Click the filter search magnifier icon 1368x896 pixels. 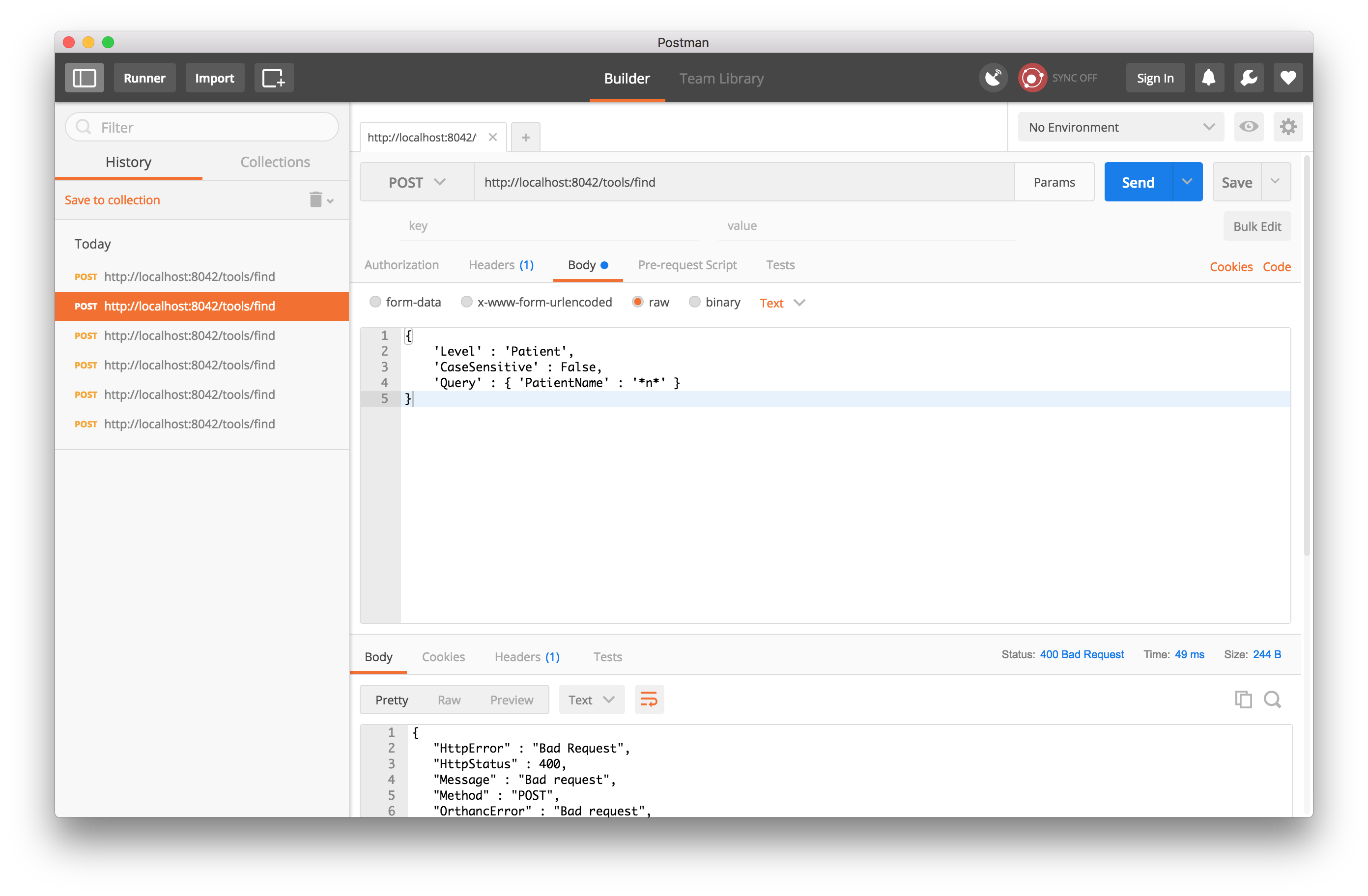[84, 127]
